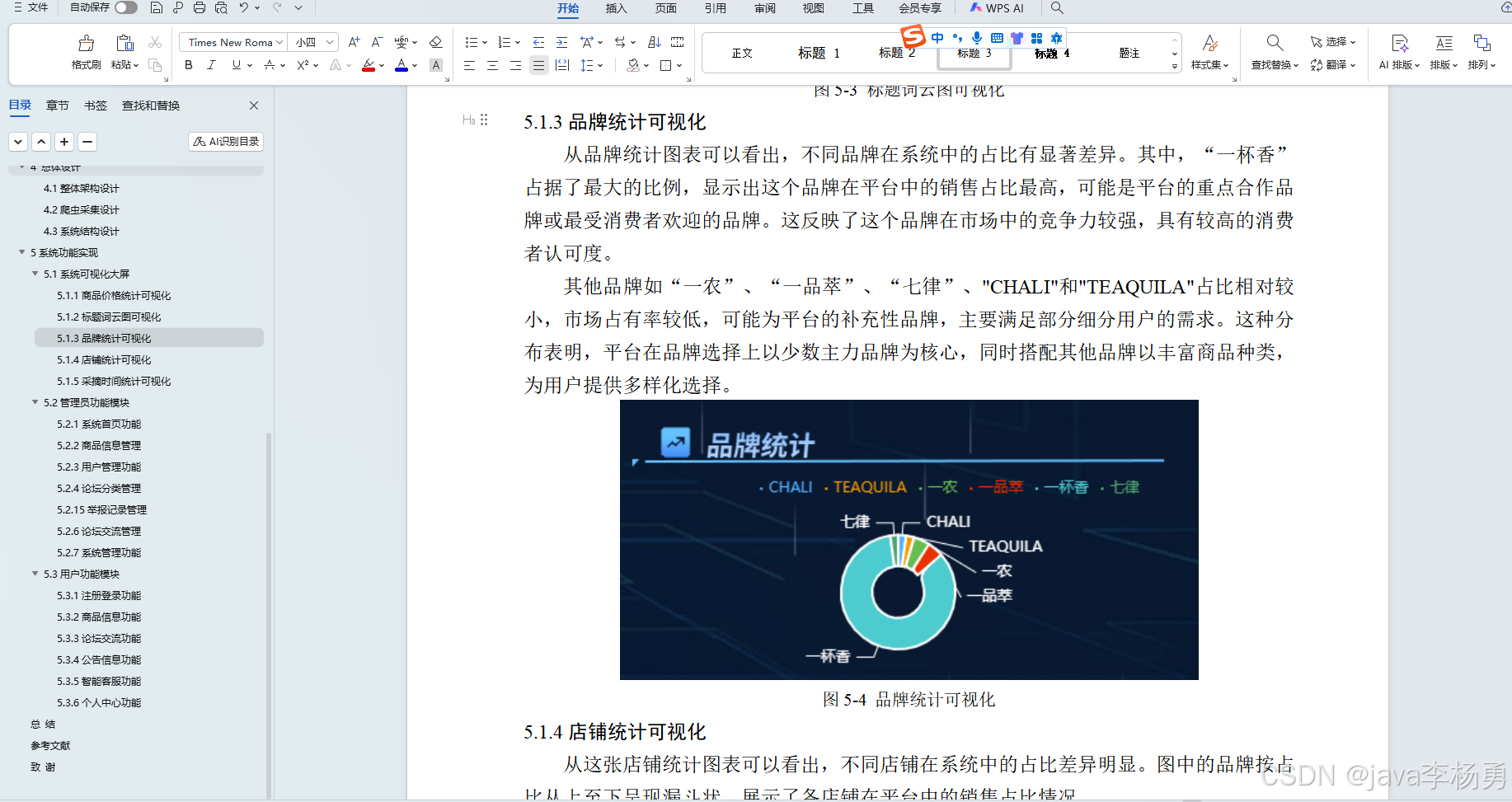This screenshot has height=802, width=1512.
Task: Decrease indent icon
Action: 538,42
